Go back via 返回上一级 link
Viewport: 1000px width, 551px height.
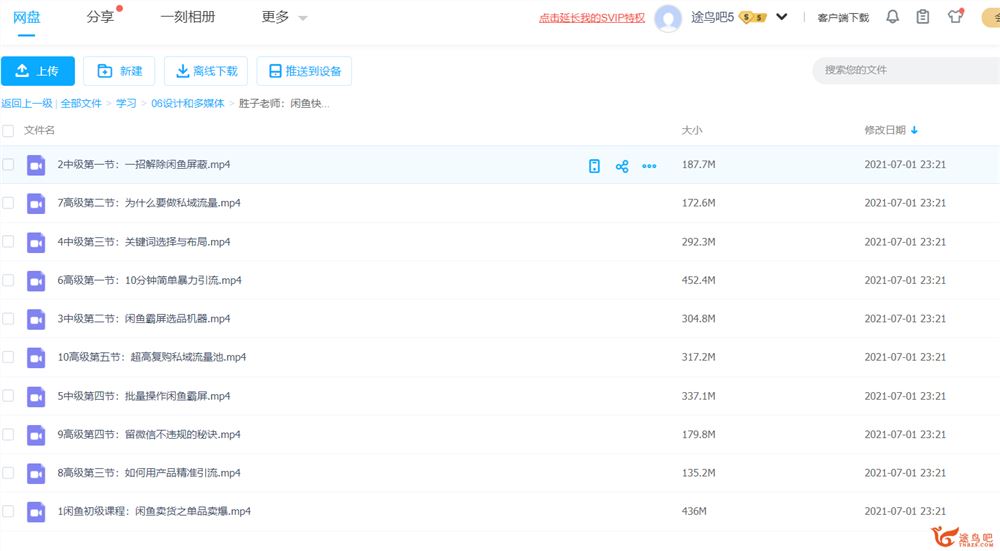click(x=27, y=103)
